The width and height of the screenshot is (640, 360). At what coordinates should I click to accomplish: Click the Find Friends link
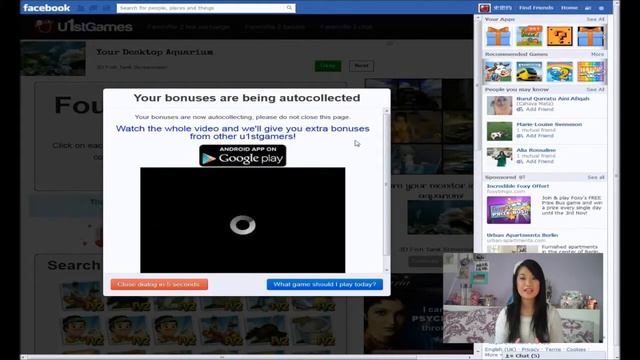click(536, 8)
